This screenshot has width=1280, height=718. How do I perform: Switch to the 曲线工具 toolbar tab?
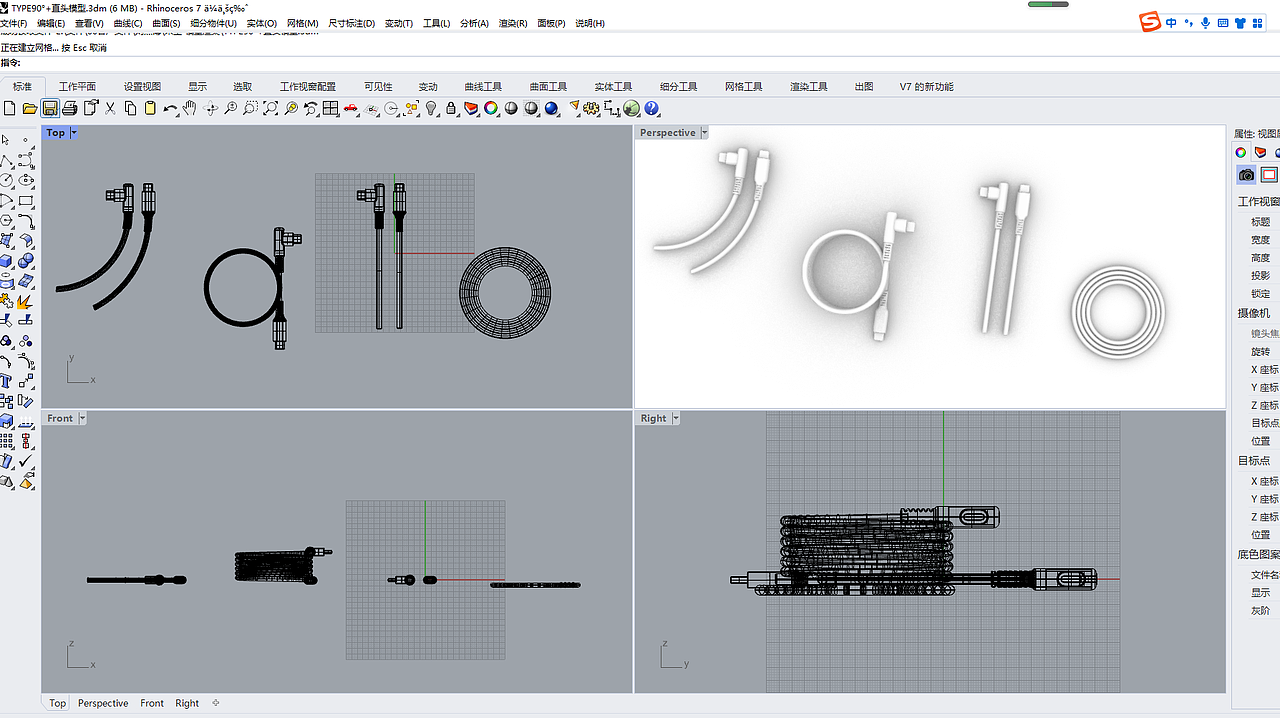483,87
